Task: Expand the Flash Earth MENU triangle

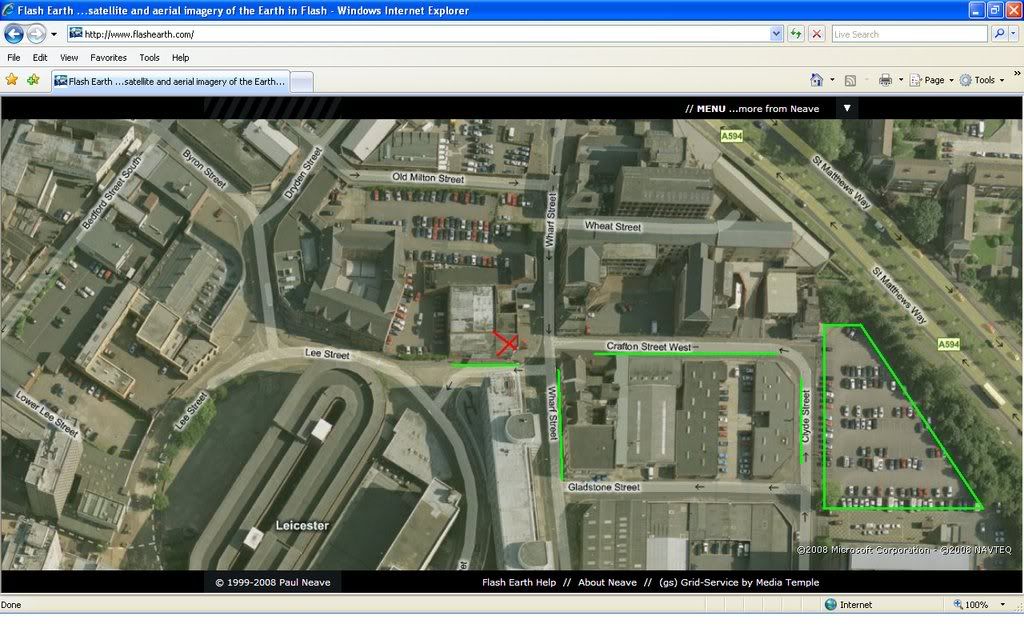Action: (x=846, y=108)
